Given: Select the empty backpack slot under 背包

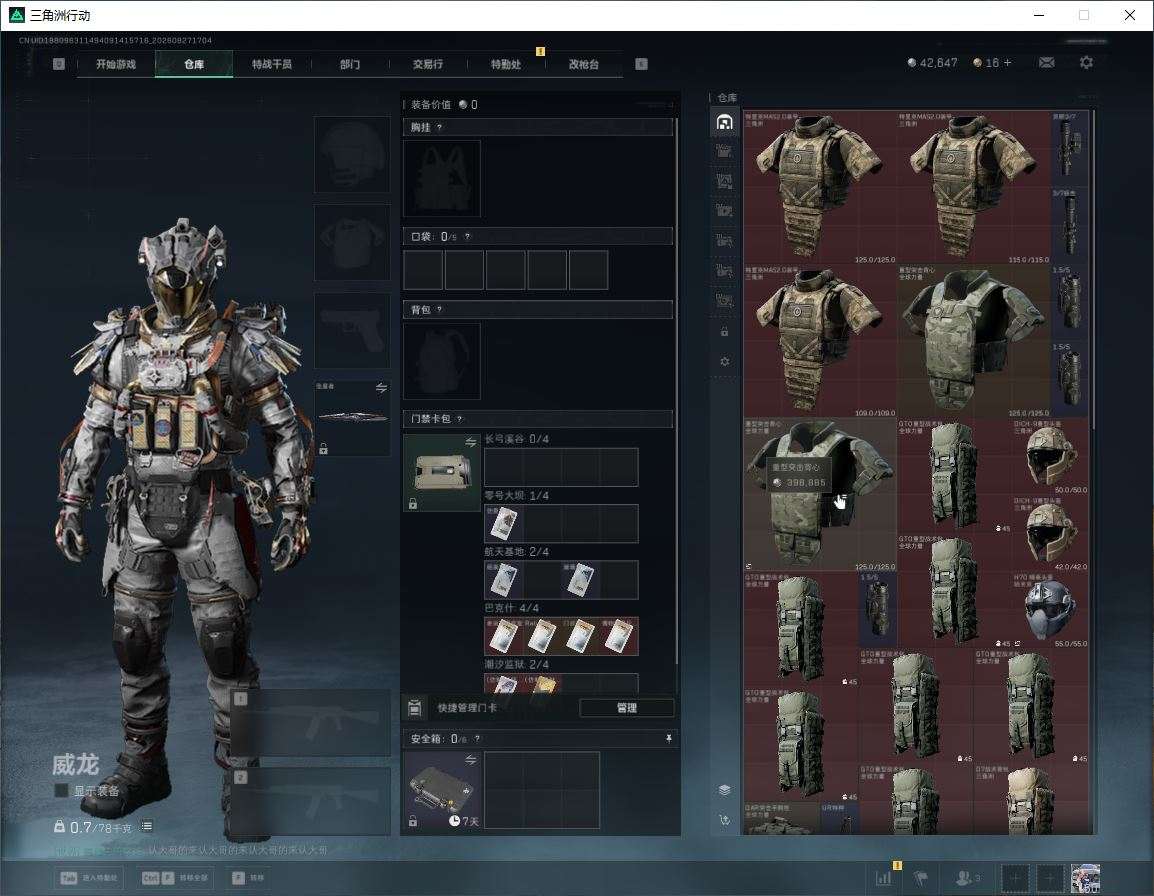Looking at the screenshot, I should [x=442, y=361].
